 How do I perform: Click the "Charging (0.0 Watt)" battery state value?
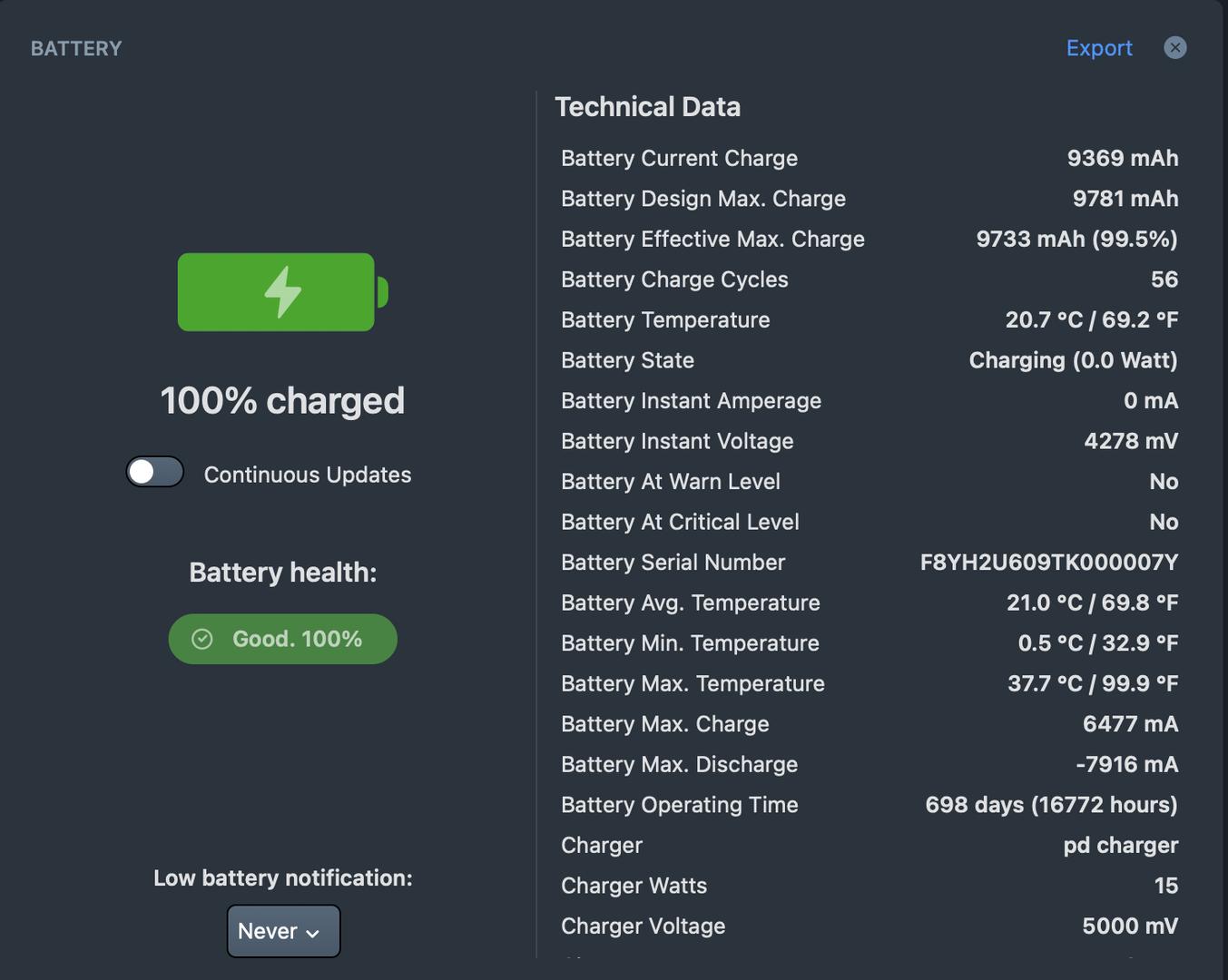1073,360
